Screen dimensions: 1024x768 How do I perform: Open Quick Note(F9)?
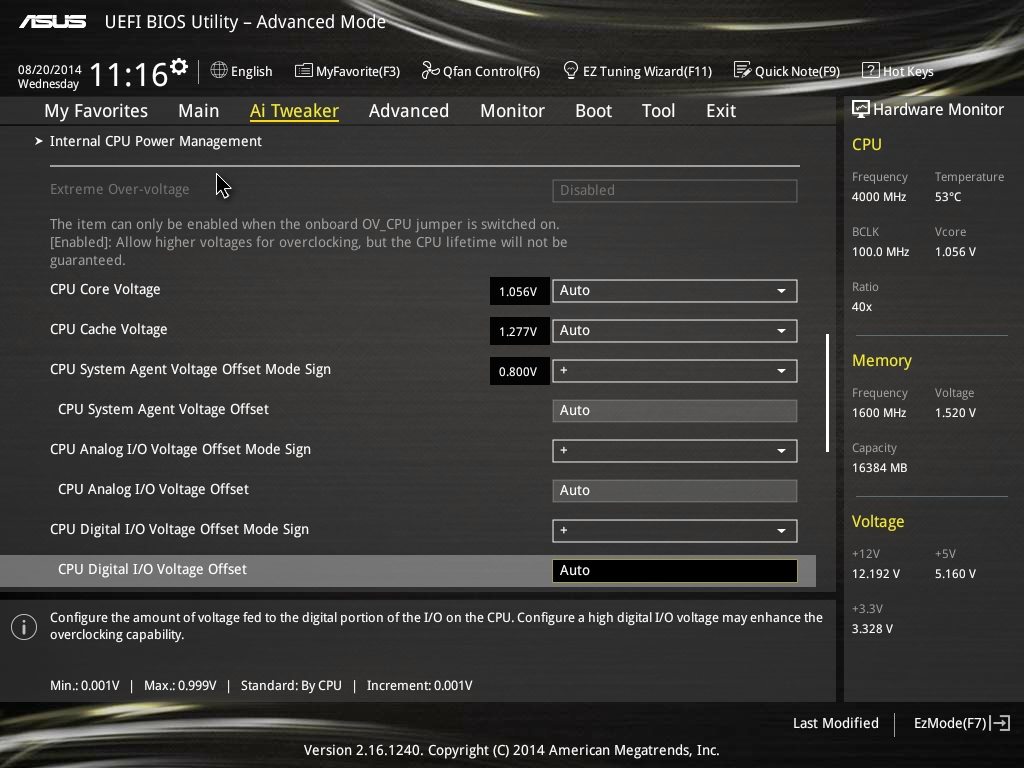pyautogui.click(x=787, y=71)
